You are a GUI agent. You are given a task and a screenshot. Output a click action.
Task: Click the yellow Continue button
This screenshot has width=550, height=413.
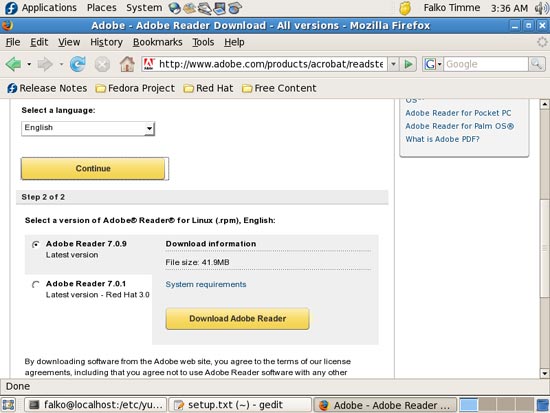93,168
